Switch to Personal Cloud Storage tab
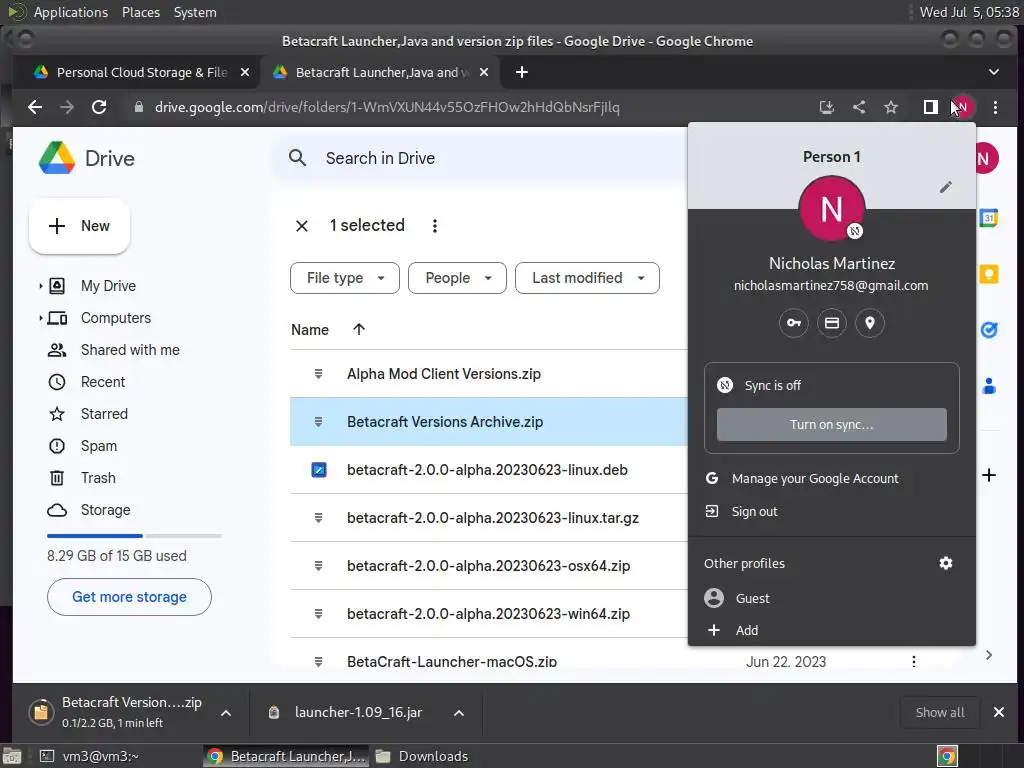This screenshot has width=1024, height=768. (x=142, y=72)
